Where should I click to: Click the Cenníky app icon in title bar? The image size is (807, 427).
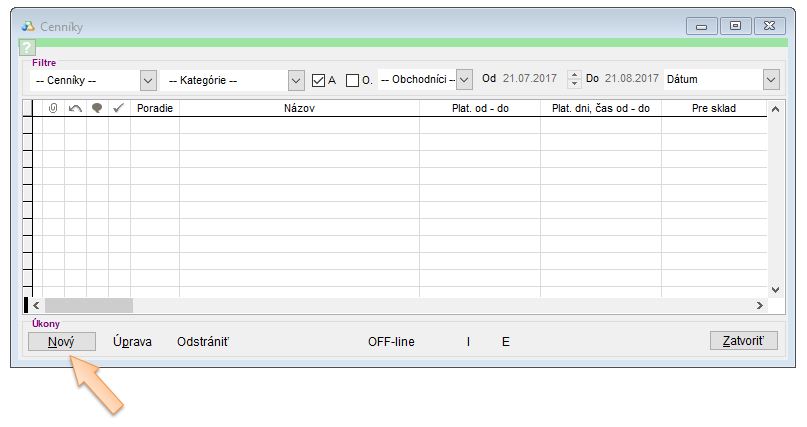click(x=27, y=26)
